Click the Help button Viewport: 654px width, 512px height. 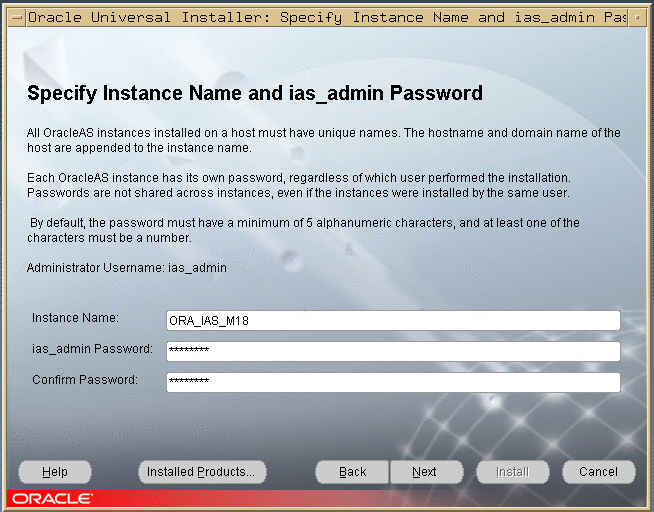pyautogui.click(x=55, y=472)
